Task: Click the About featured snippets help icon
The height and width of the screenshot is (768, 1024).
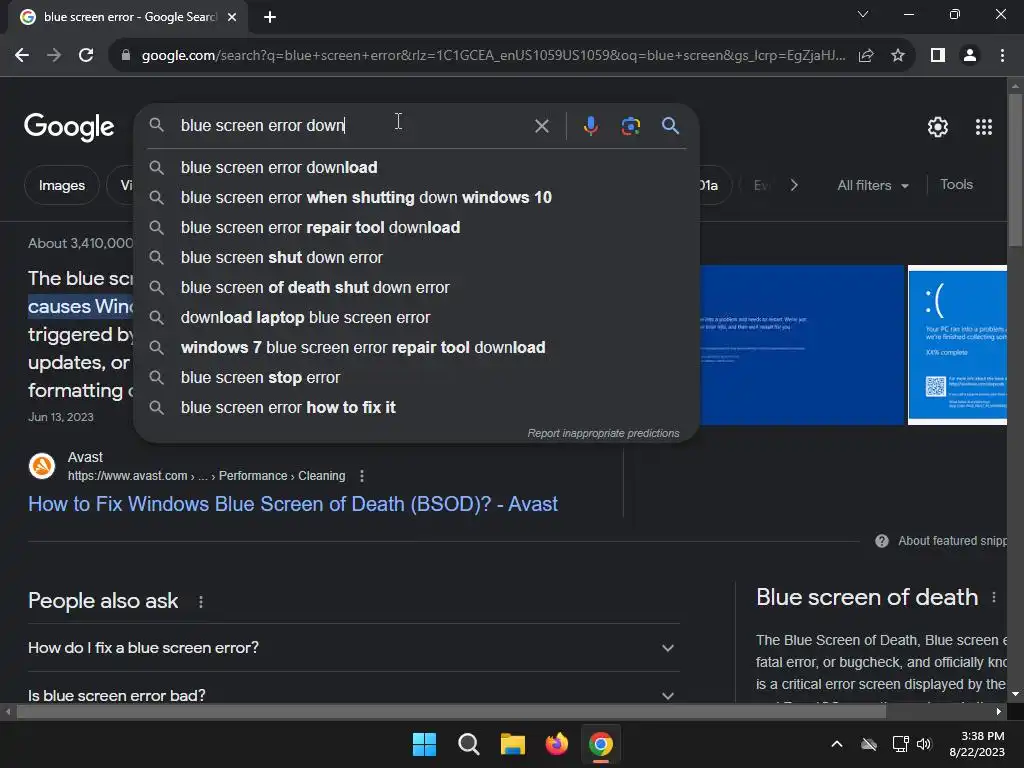Action: (x=882, y=541)
